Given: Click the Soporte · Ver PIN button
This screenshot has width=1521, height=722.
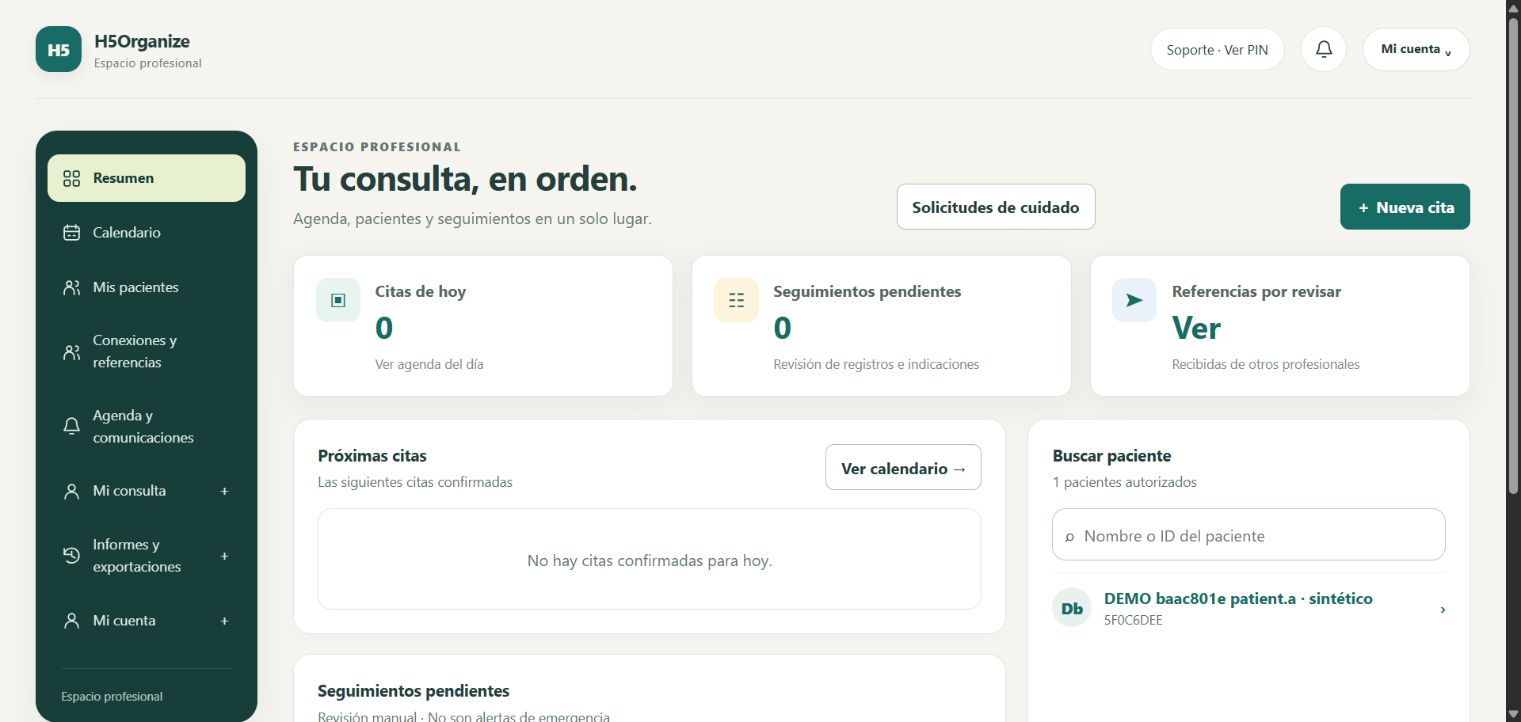Looking at the screenshot, I should point(1217,49).
